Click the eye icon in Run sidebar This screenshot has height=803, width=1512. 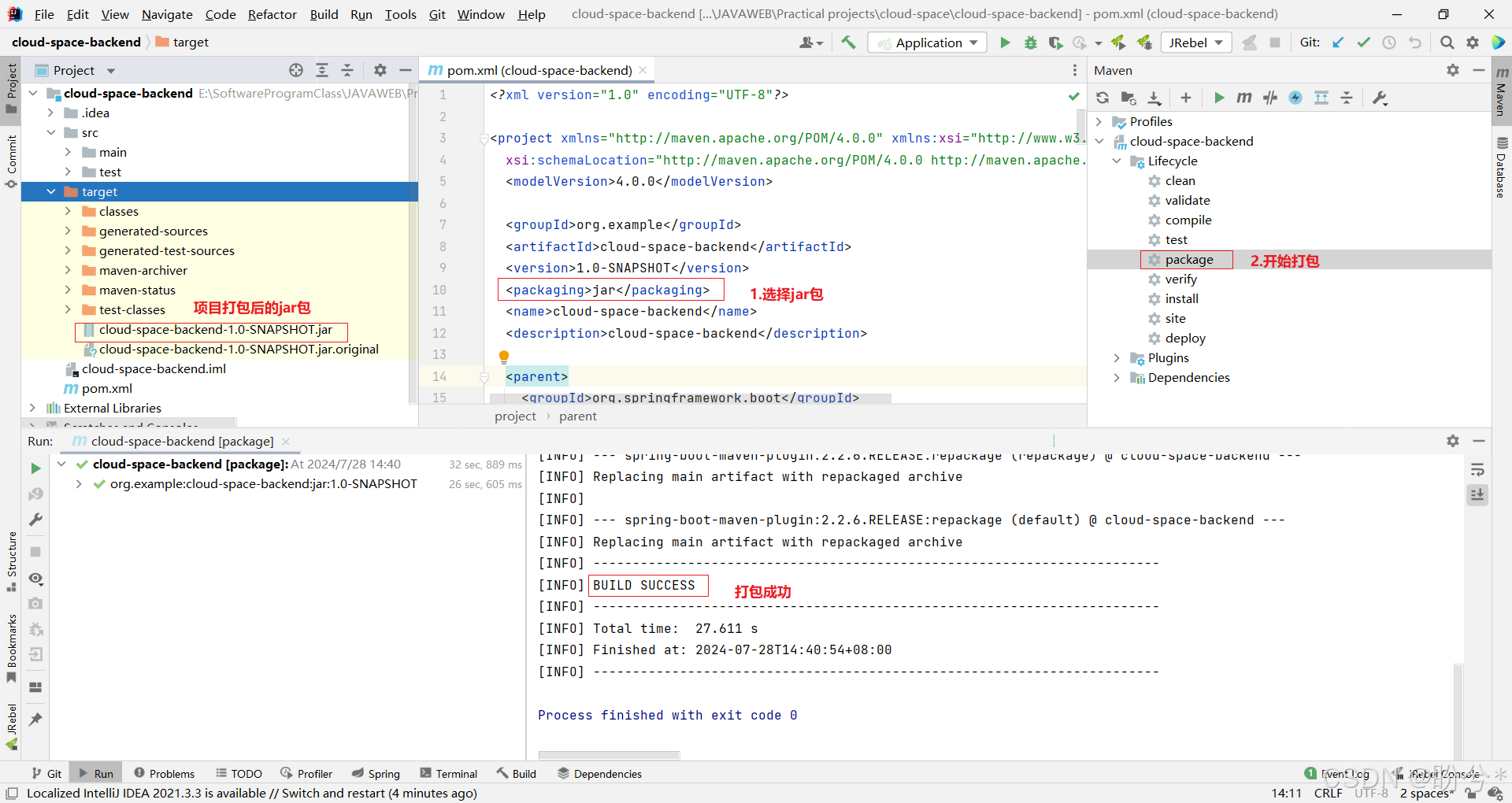click(x=35, y=579)
